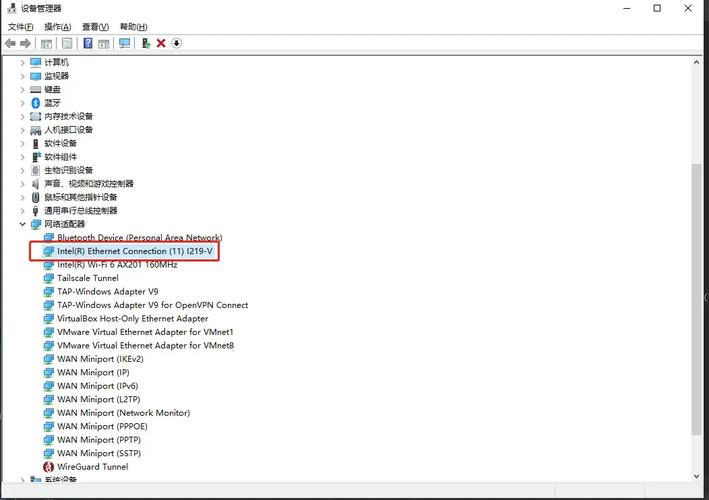Image resolution: width=709 pixels, height=500 pixels.
Task: Select WAN Miniport (PPTP)
Action: pos(99,440)
